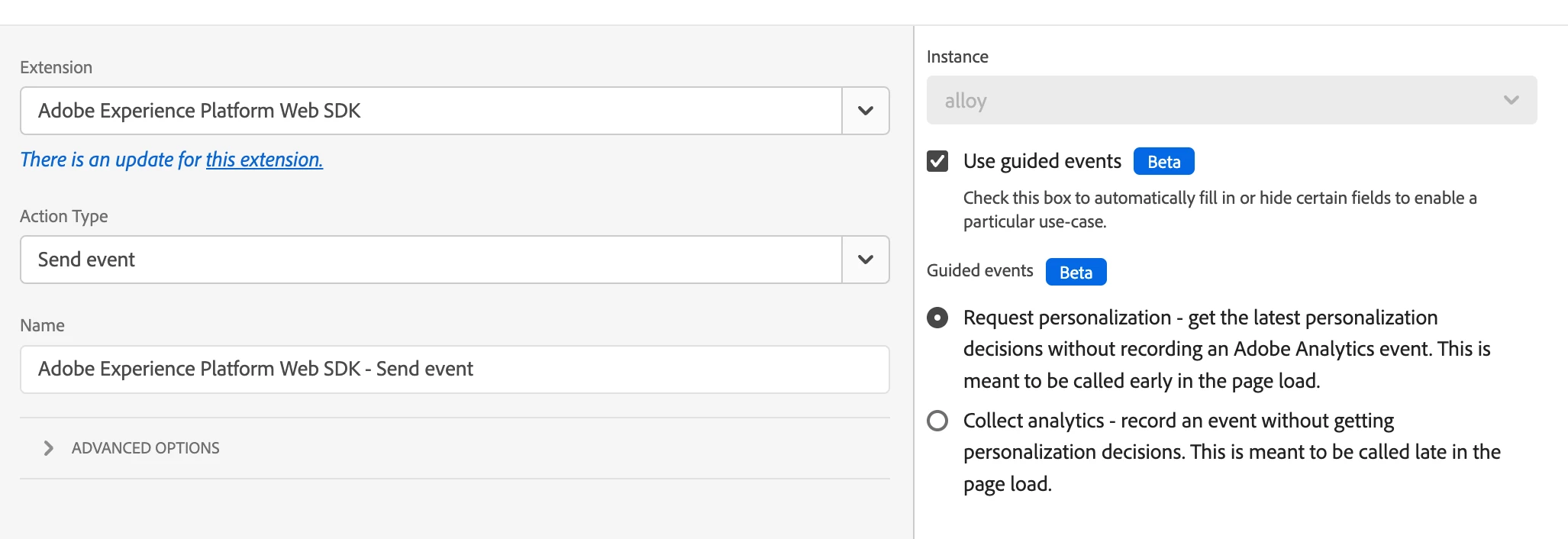Click the Beta badge beside Use guided events
Image resolution: width=1568 pixels, height=539 pixels.
pos(1163,161)
